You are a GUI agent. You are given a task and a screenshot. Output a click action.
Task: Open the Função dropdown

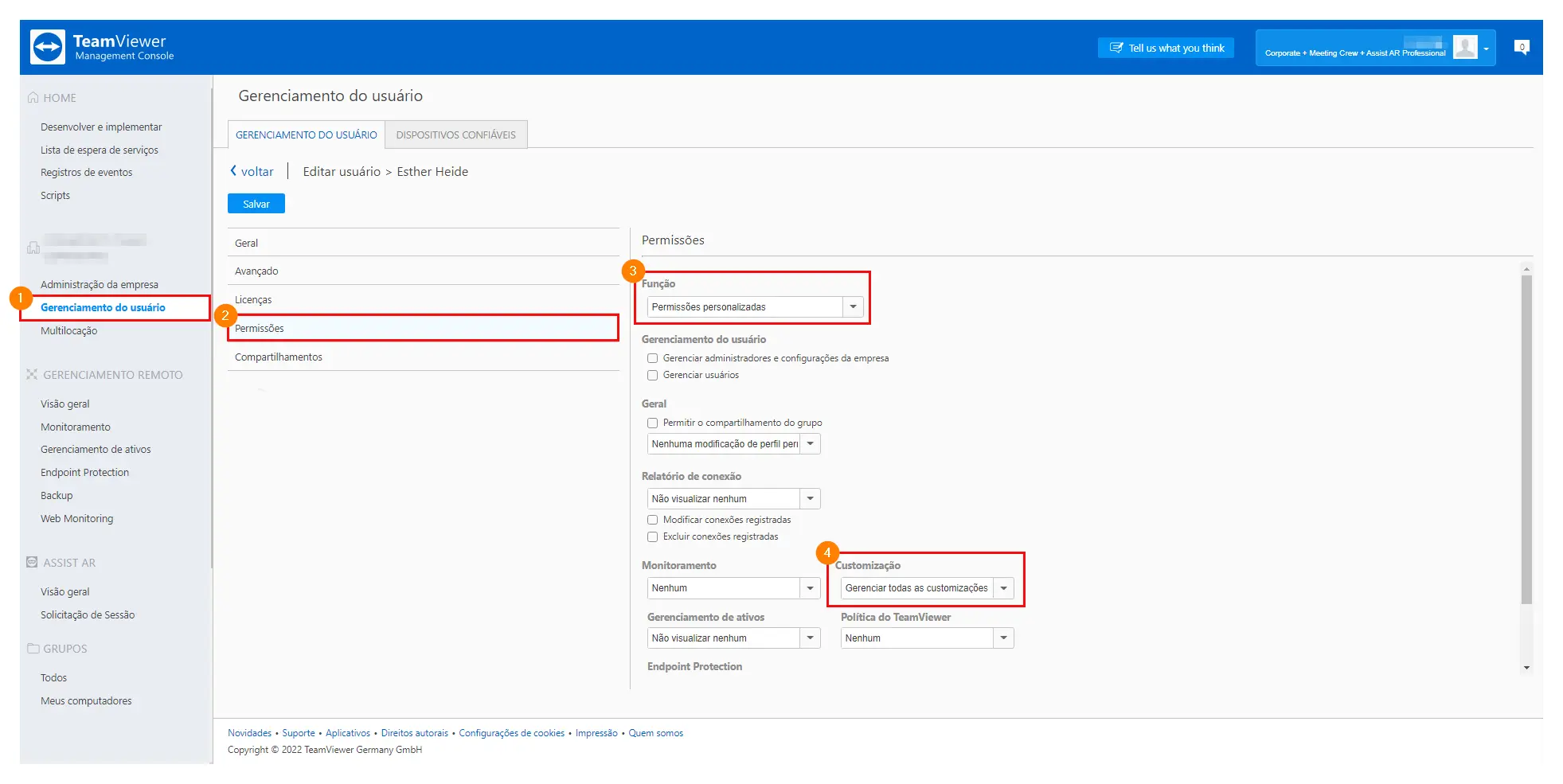coord(756,306)
